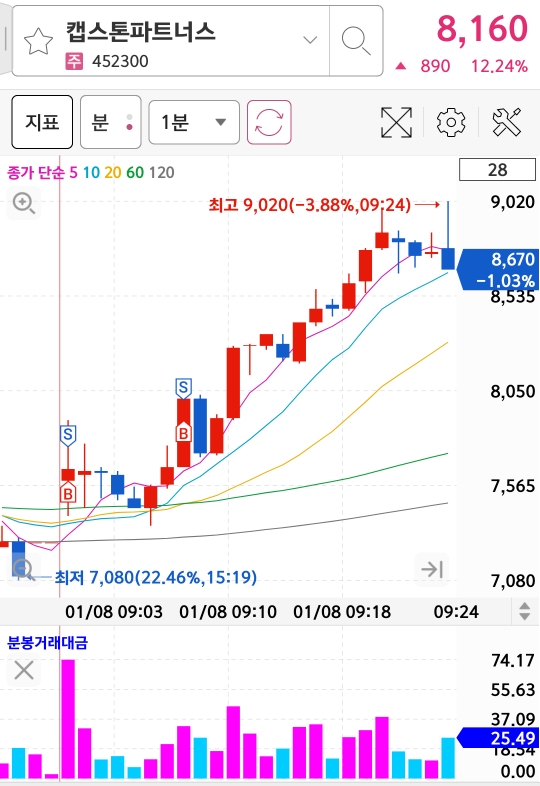This screenshot has height=786, width=540.
Task: Select the 60-period moving average label
Action: [x=135, y=172]
